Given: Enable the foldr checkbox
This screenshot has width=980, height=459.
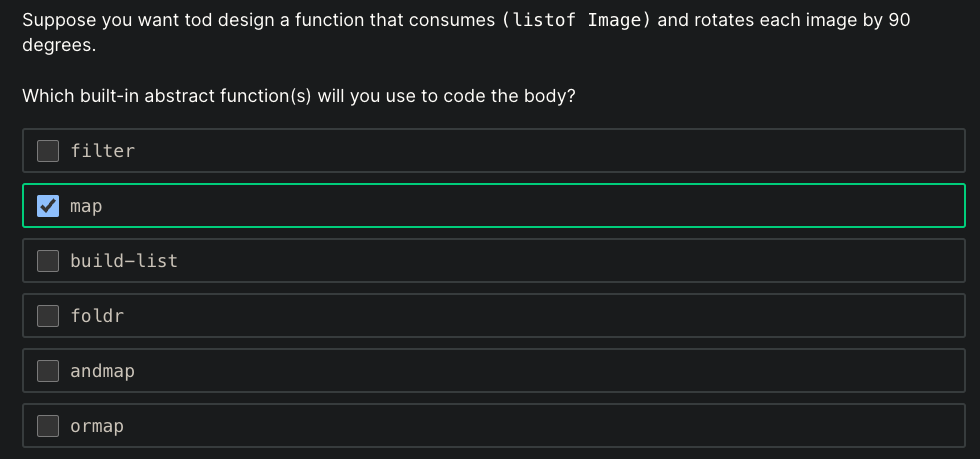Looking at the screenshot, I should pyautogui.click(x=48, y=316).
